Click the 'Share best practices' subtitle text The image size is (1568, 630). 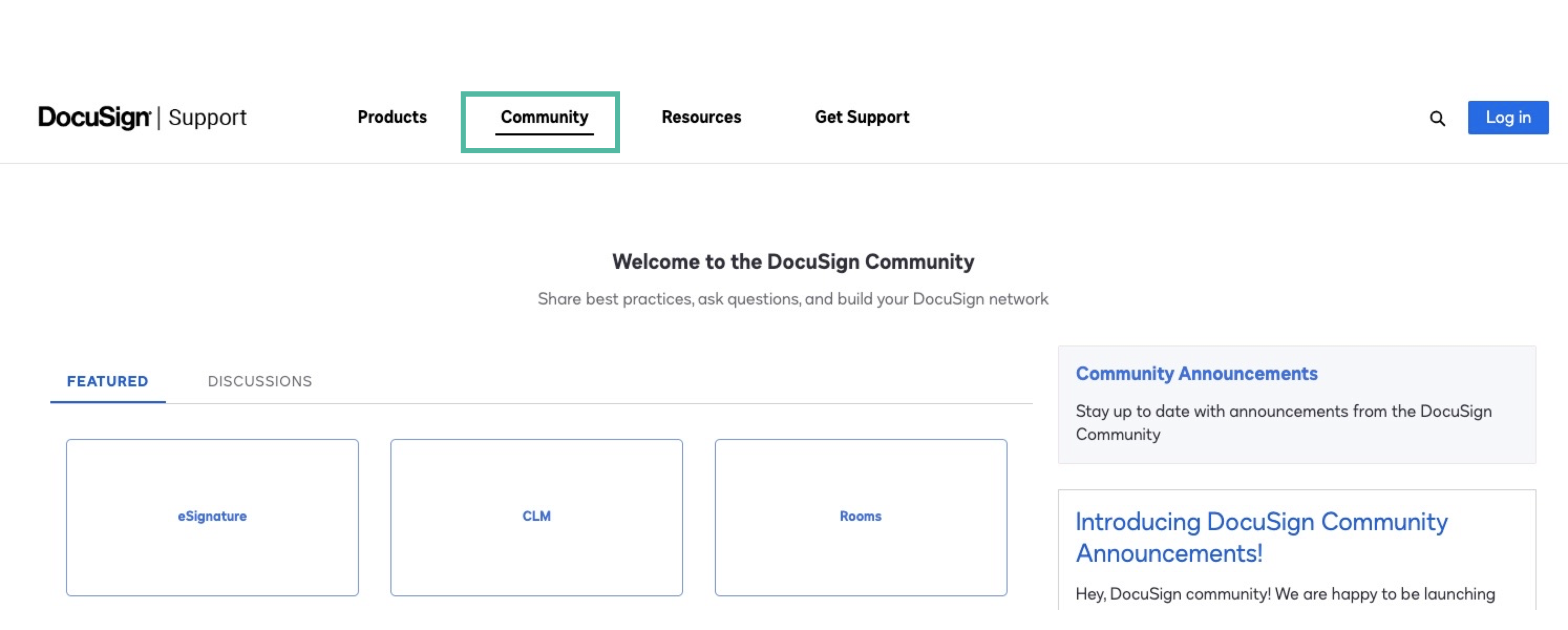[x=793, y=299]
